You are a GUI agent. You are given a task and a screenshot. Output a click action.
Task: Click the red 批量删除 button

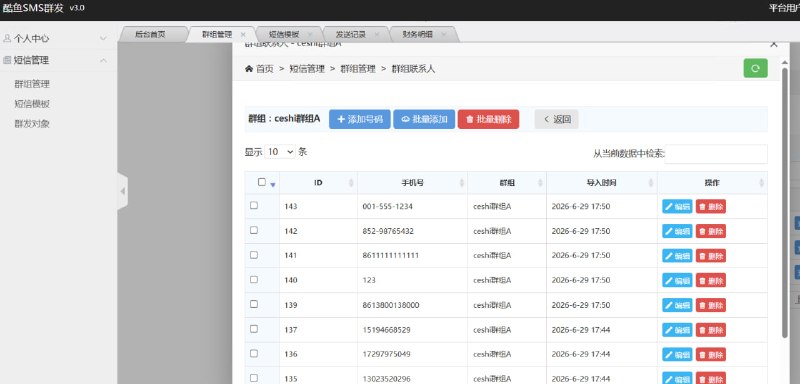click(x=488, y=119)
